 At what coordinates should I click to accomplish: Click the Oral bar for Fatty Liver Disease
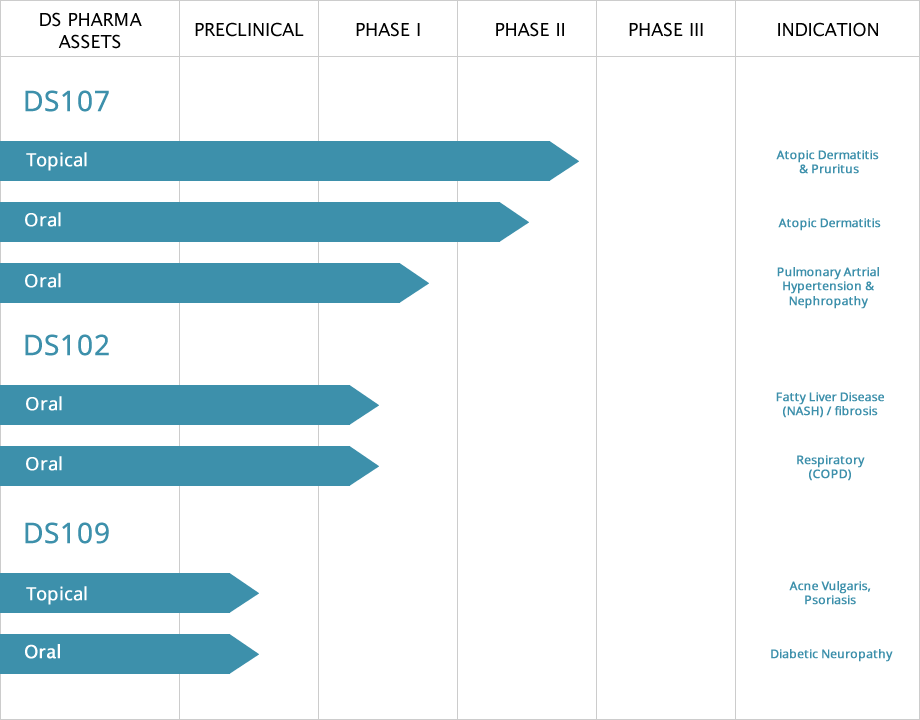(x=180, y=405)
